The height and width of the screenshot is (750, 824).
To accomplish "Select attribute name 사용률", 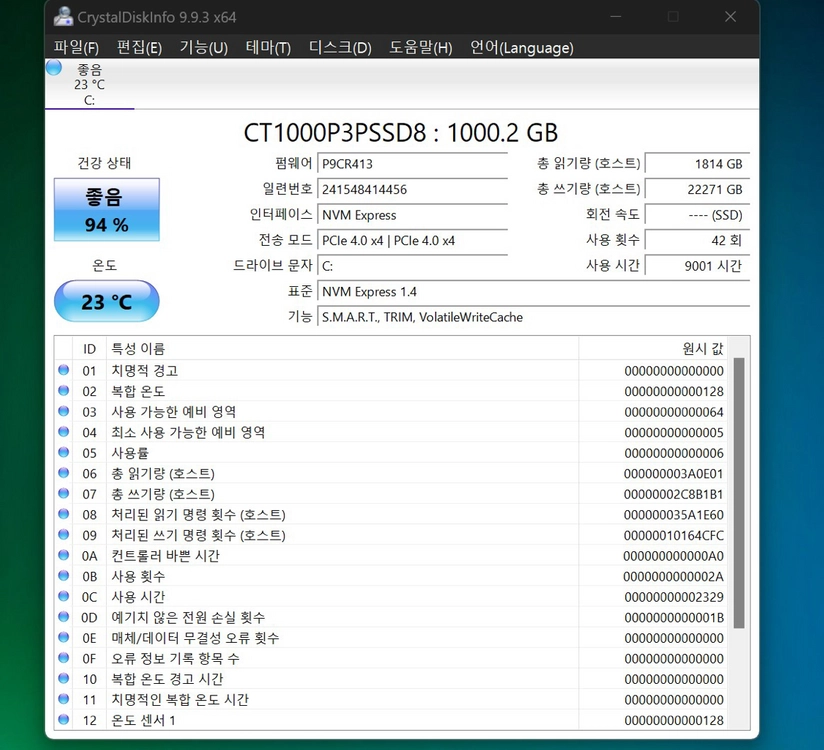I will 130,453.
